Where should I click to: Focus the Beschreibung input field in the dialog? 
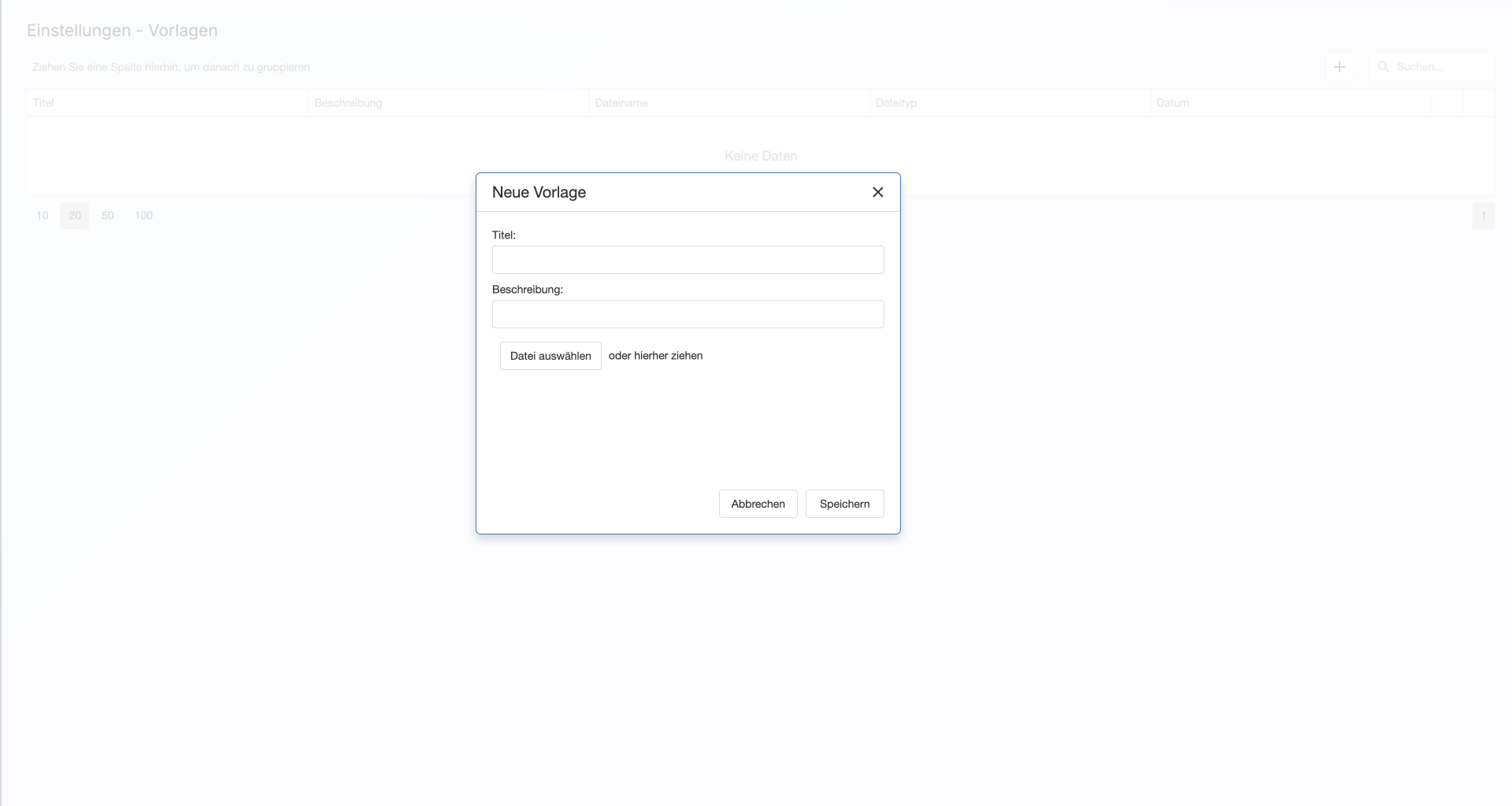click(x=687, y=314)
